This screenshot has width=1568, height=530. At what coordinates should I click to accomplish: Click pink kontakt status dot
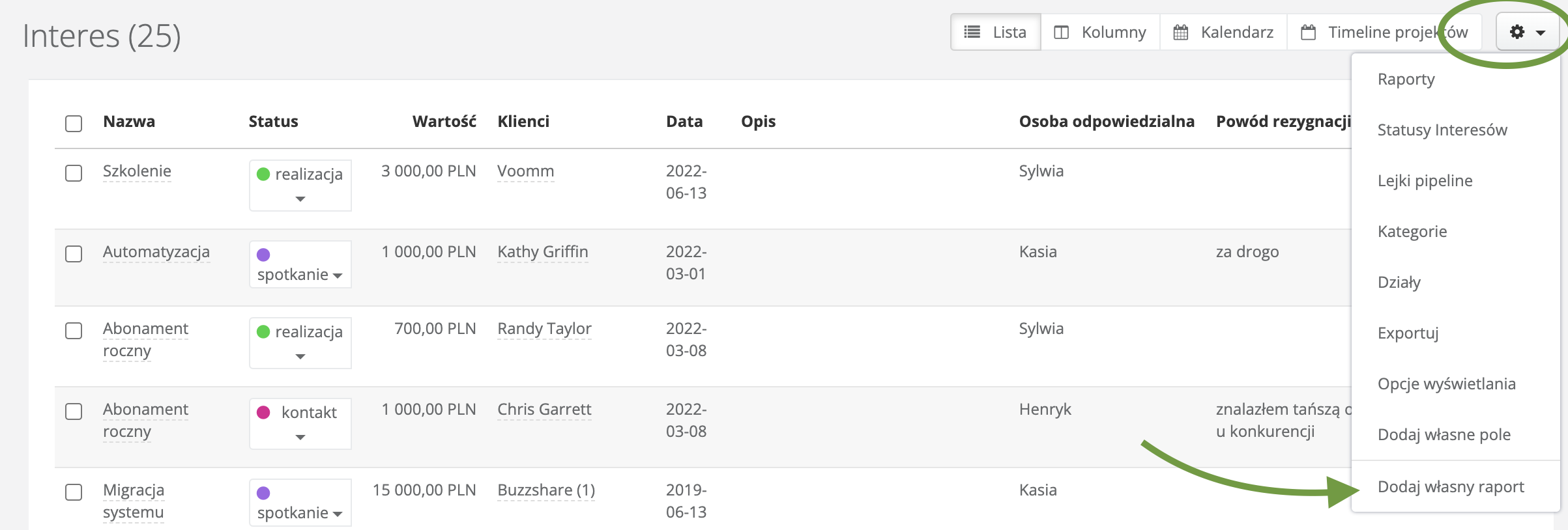click(x=263, y=412)
